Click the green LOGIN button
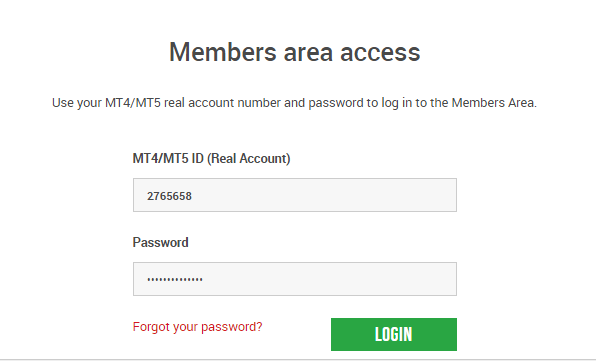This screenshot has width=596, height=361. 394,334
